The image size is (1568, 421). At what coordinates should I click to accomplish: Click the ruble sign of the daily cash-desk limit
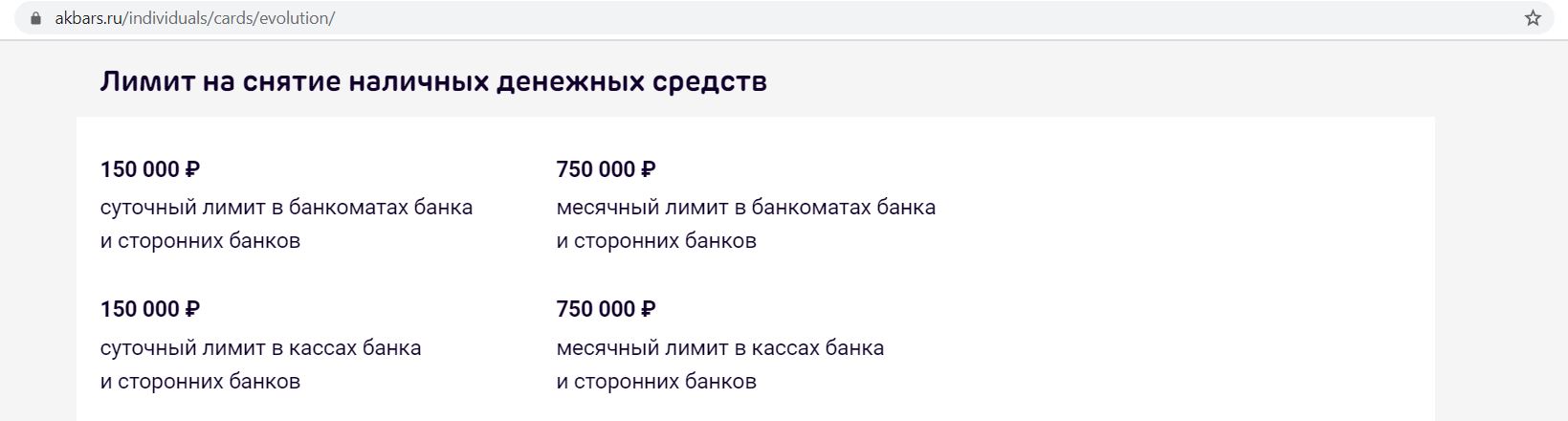pos(192,310)
